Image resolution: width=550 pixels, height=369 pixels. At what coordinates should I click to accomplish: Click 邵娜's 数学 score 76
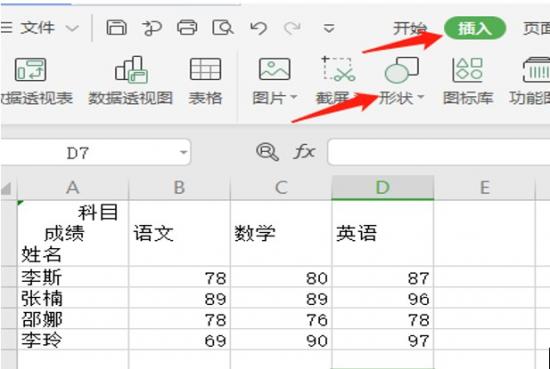281,319
